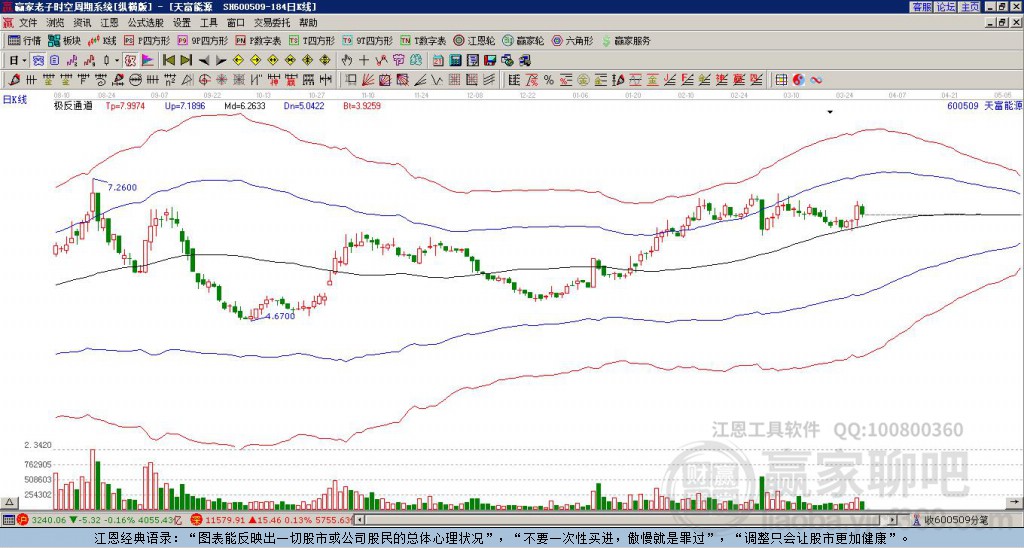Open the 六角形 hexagon tool
The height and width of the screenshot is (548, 1024).
click(x=573, y=40)
